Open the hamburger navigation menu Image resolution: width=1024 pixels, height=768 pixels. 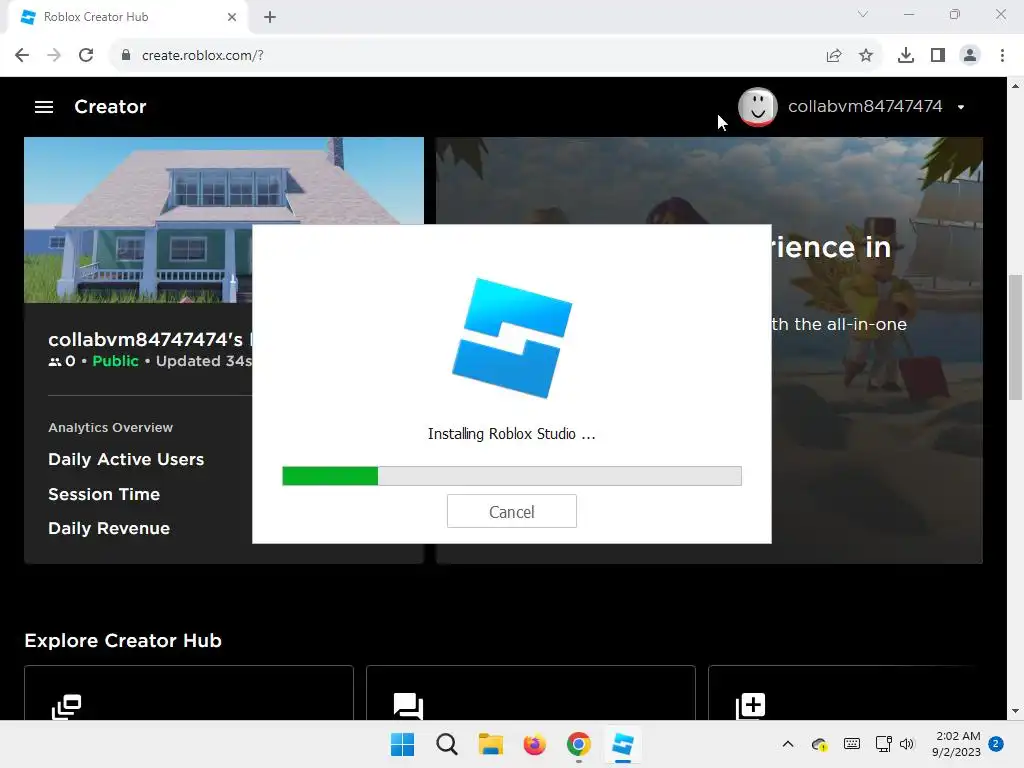pyautogui.click(x=44, y=106)
